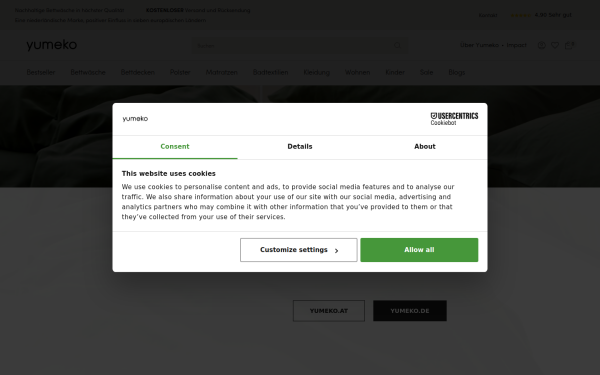Open the Bettwäsche menu item

coord(88,72)
